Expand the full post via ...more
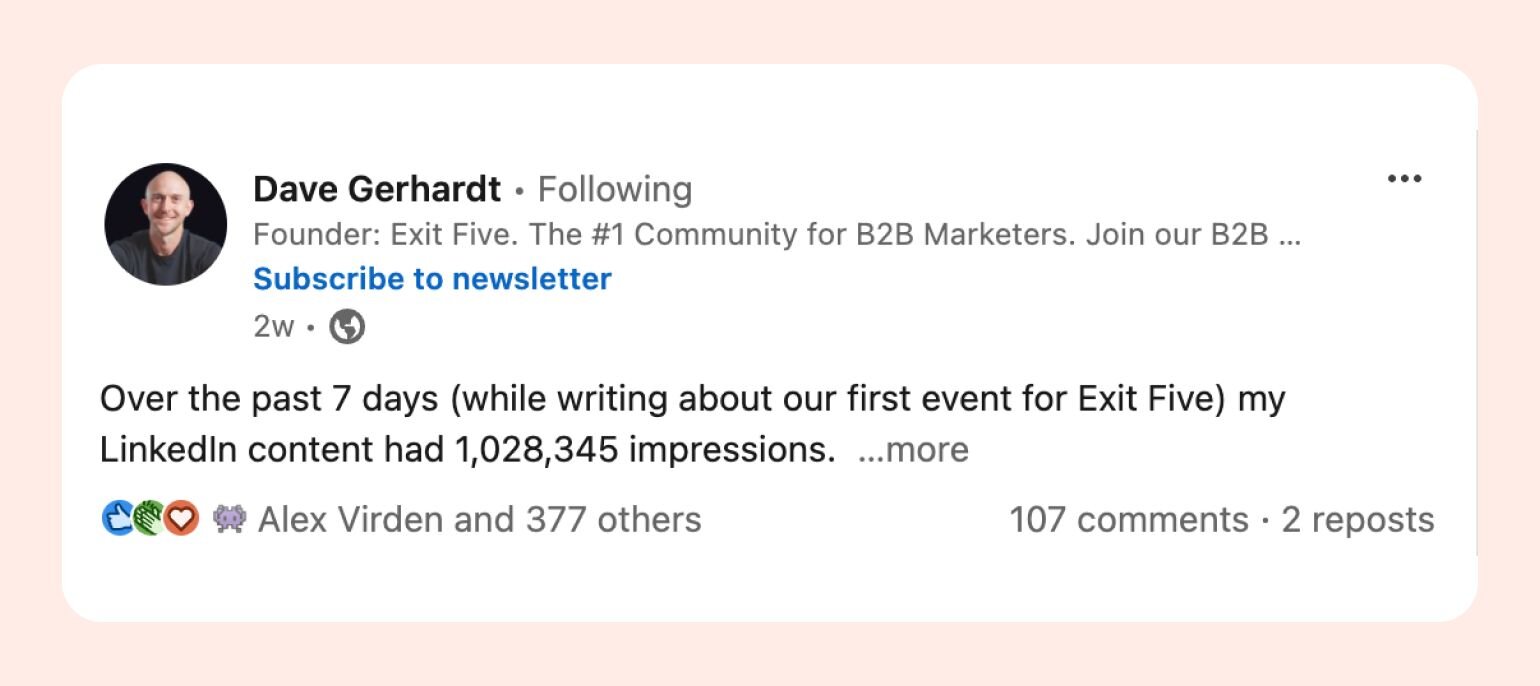This screenshot has width=1540, height=686. tap(915, 450)
